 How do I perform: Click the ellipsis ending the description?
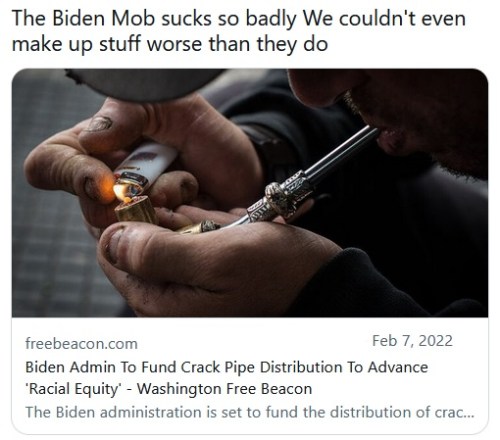click(x=469, y=413)
